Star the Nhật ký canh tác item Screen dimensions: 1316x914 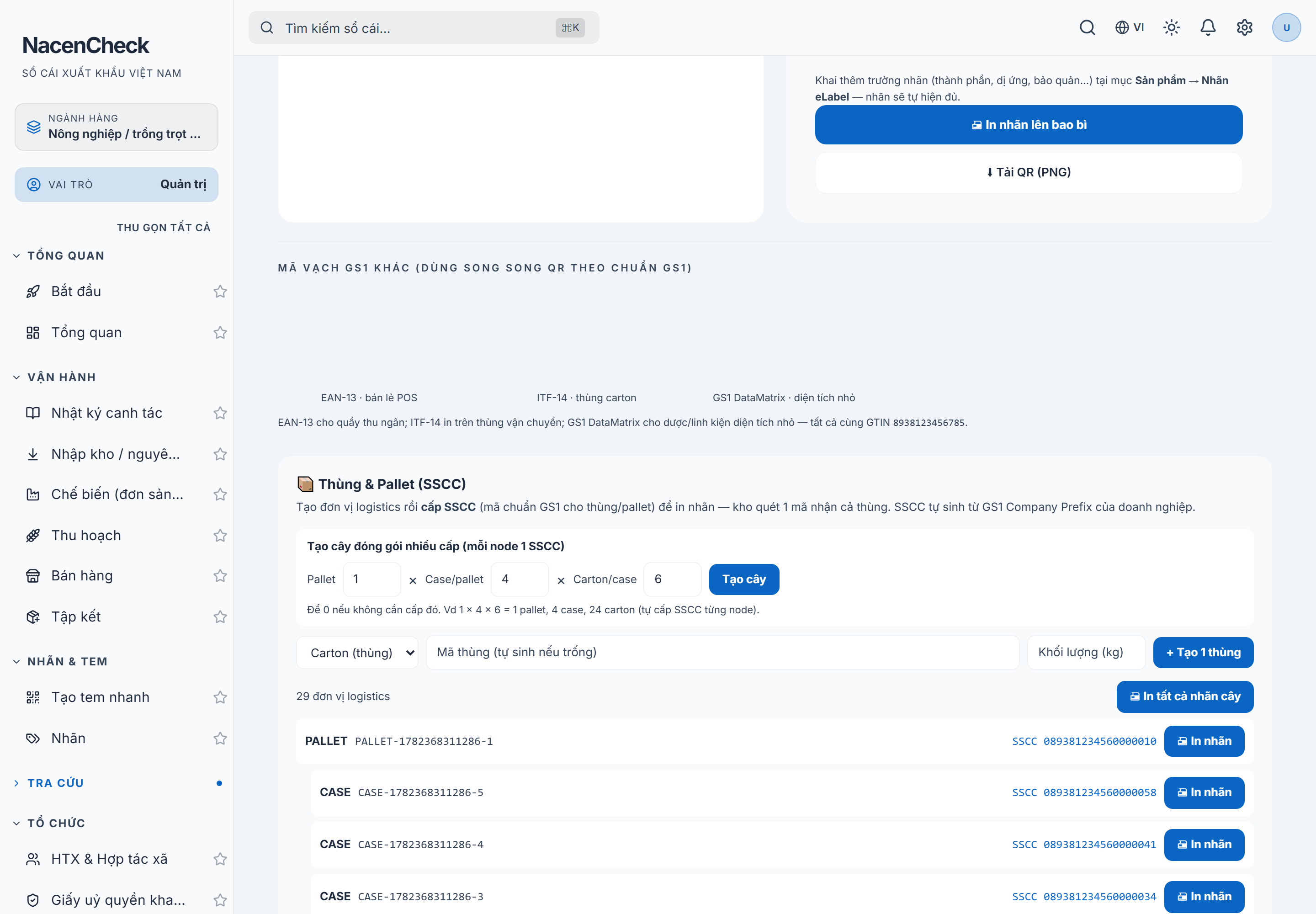coord(220,413)
